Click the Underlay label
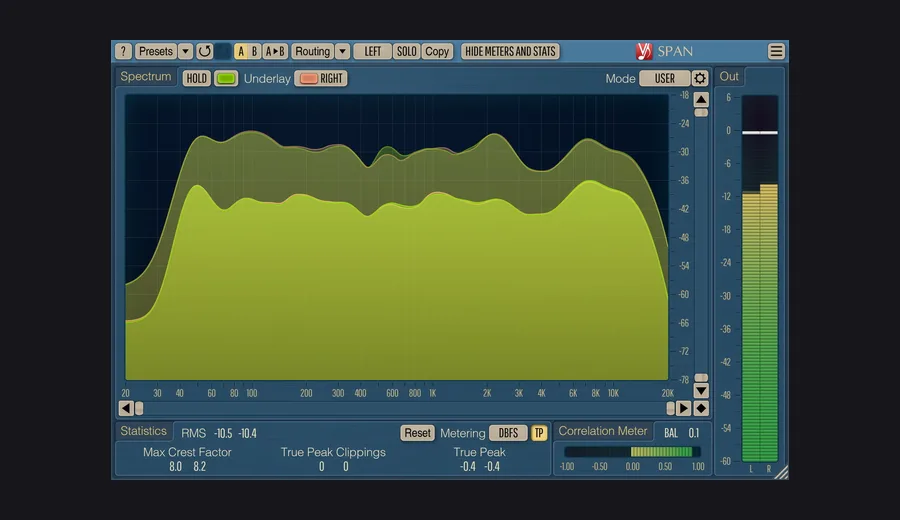 (267, 79)
